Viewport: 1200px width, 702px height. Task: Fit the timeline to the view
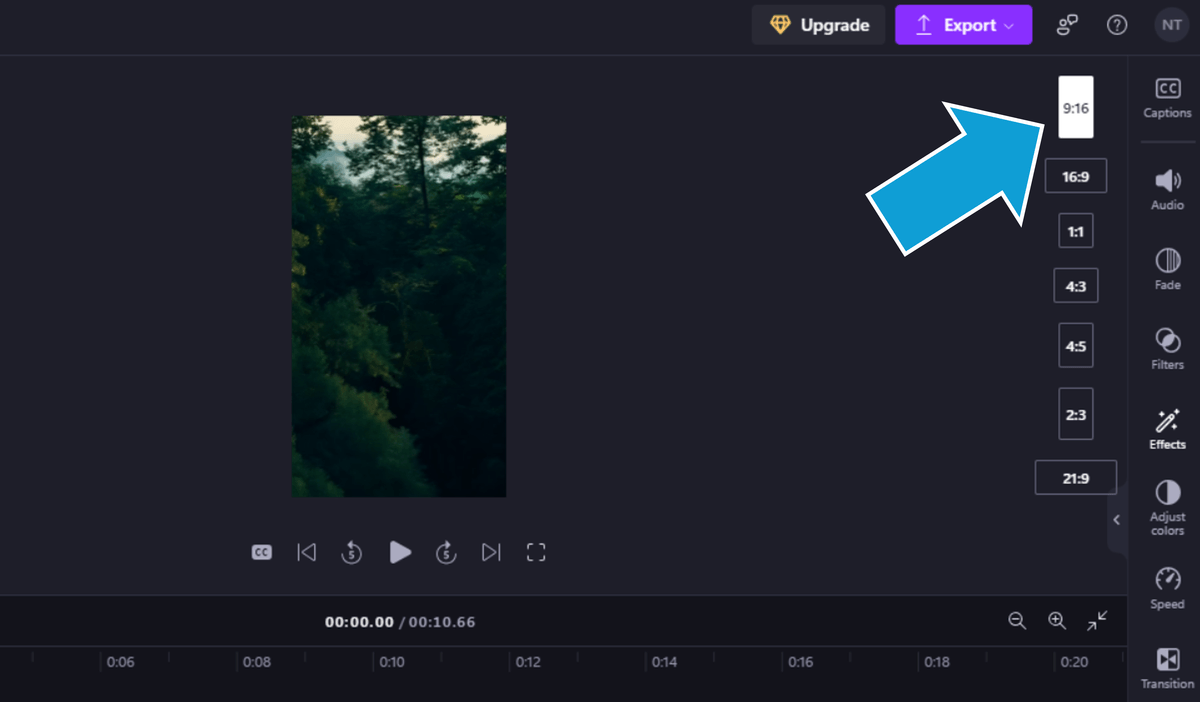(1096, 621)
